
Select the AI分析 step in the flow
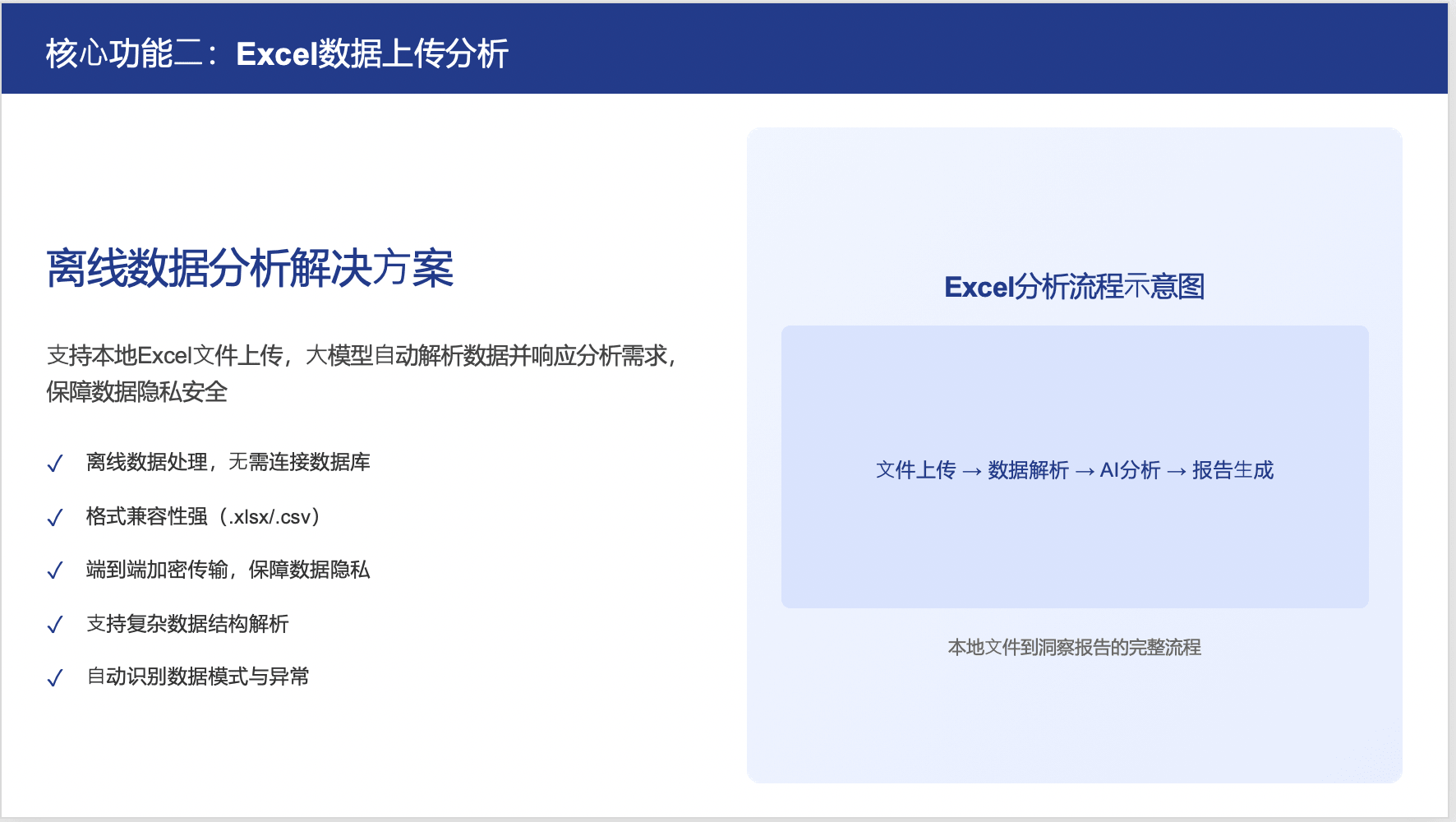point(1130,470)
